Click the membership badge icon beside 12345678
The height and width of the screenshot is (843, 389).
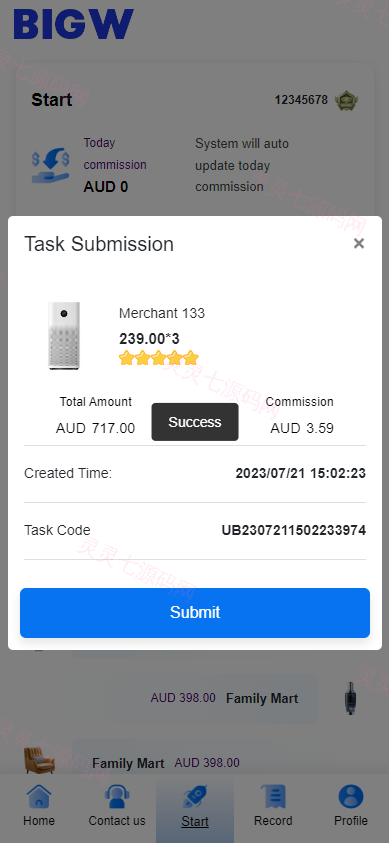(x=347, y=101)
